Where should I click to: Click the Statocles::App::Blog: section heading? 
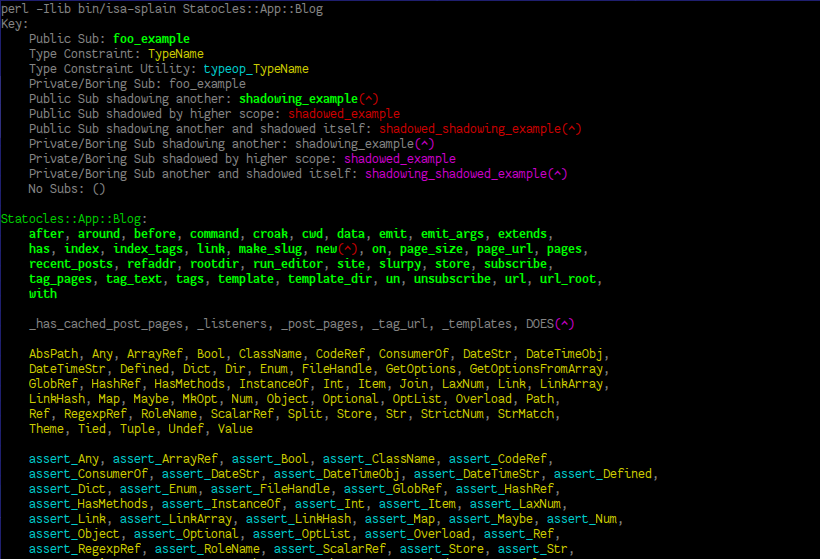coord(74,219)
